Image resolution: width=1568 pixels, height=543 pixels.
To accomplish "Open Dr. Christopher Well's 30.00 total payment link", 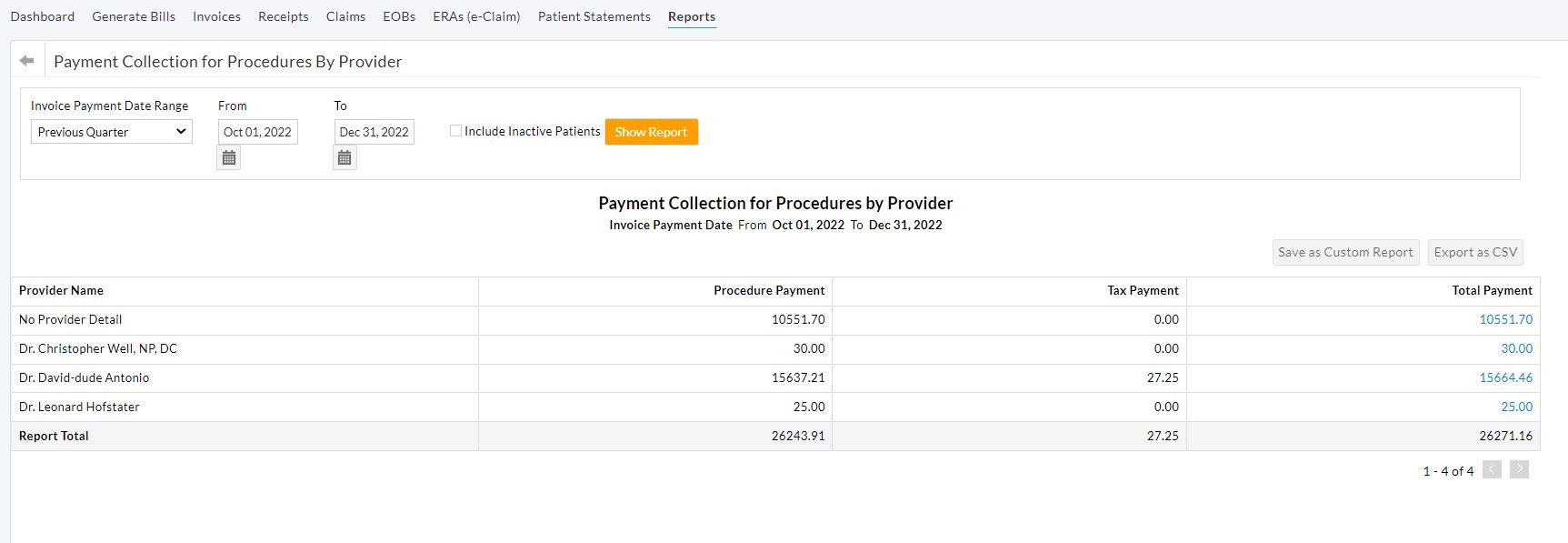I will click(1518, 348).
